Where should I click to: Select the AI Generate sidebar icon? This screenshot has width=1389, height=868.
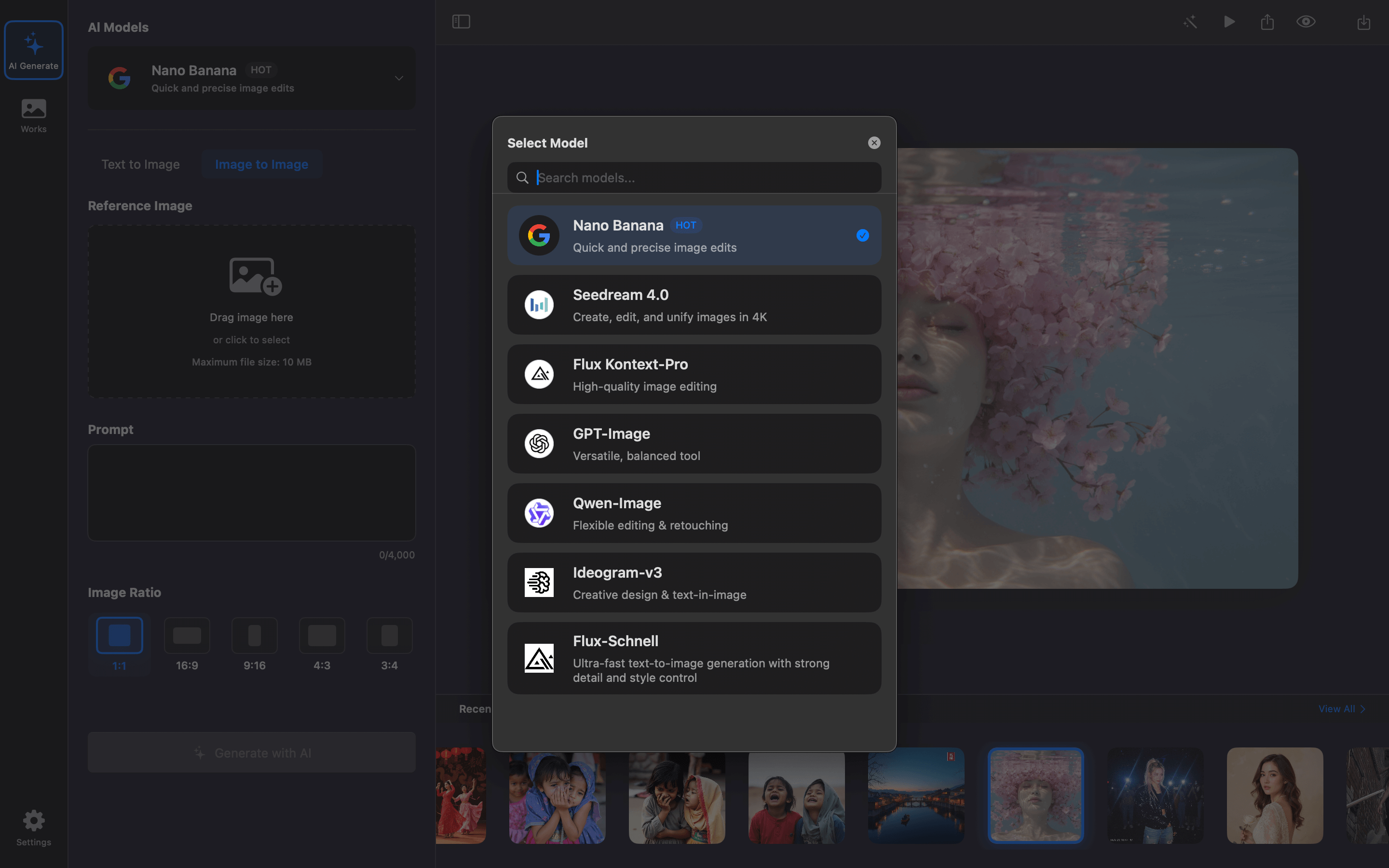click(33, 50)
